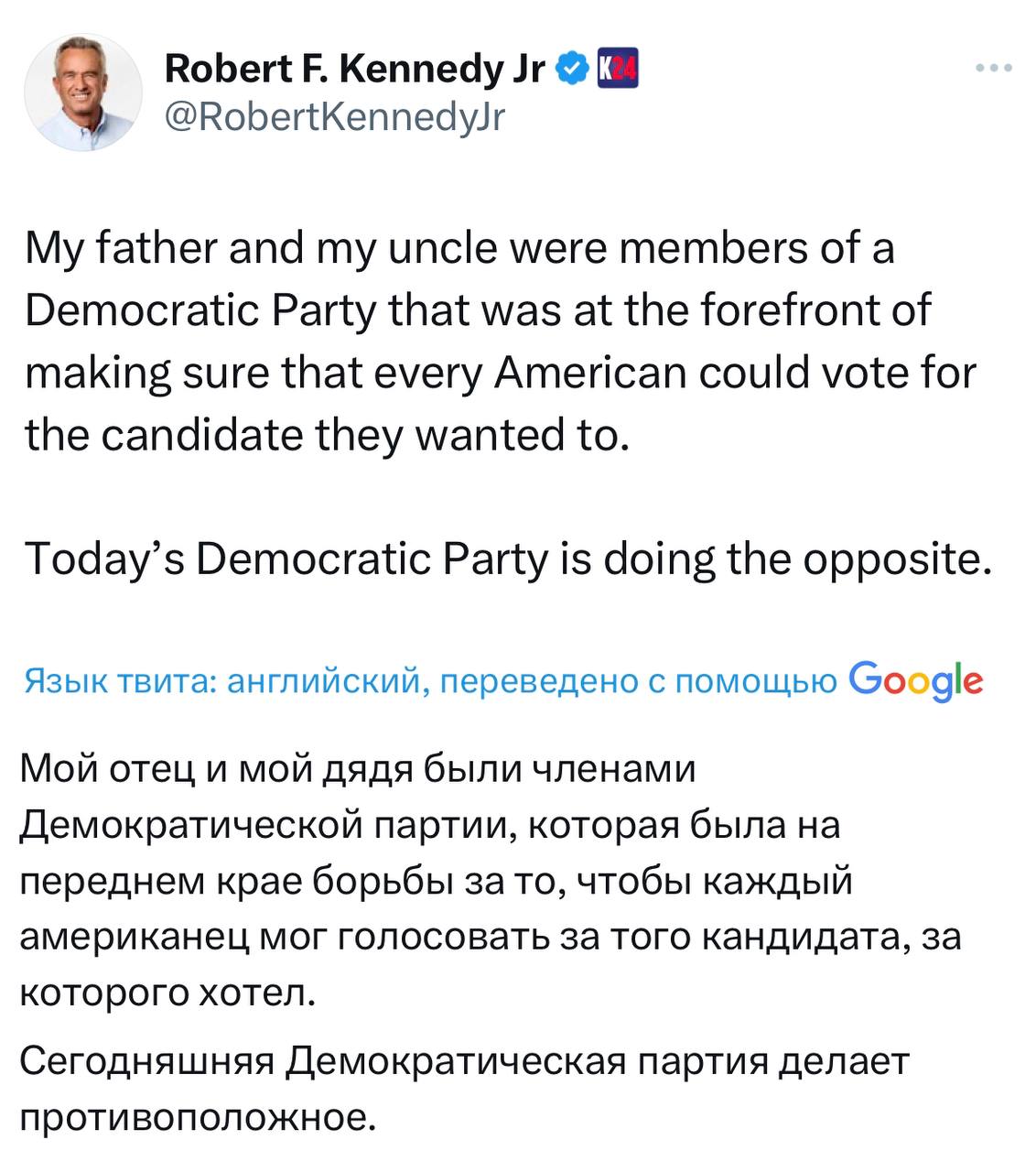Click the word 'Сегодняшняя' in the translation

(147, 1061)
